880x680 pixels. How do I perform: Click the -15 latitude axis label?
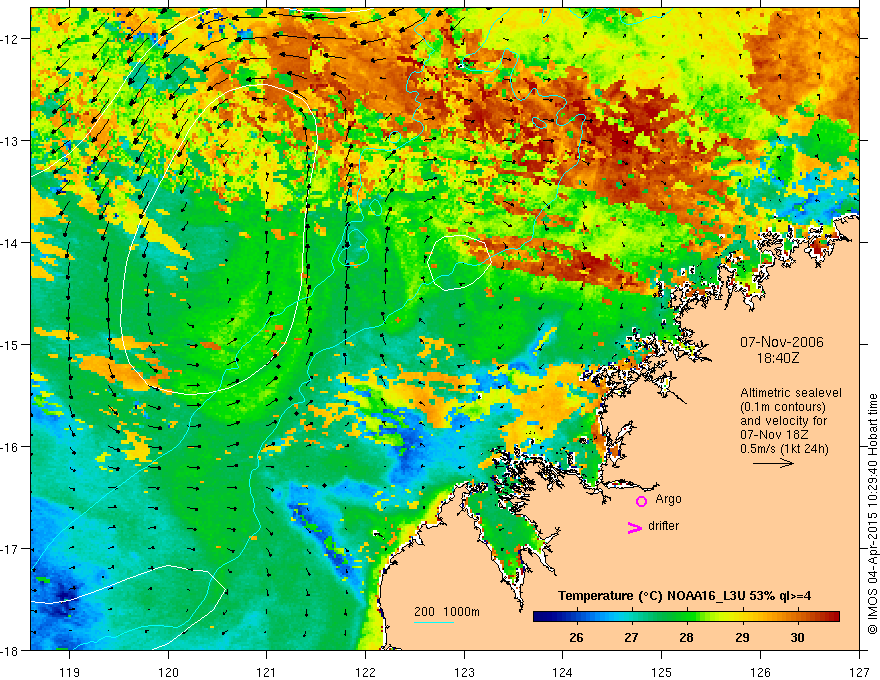11,344
